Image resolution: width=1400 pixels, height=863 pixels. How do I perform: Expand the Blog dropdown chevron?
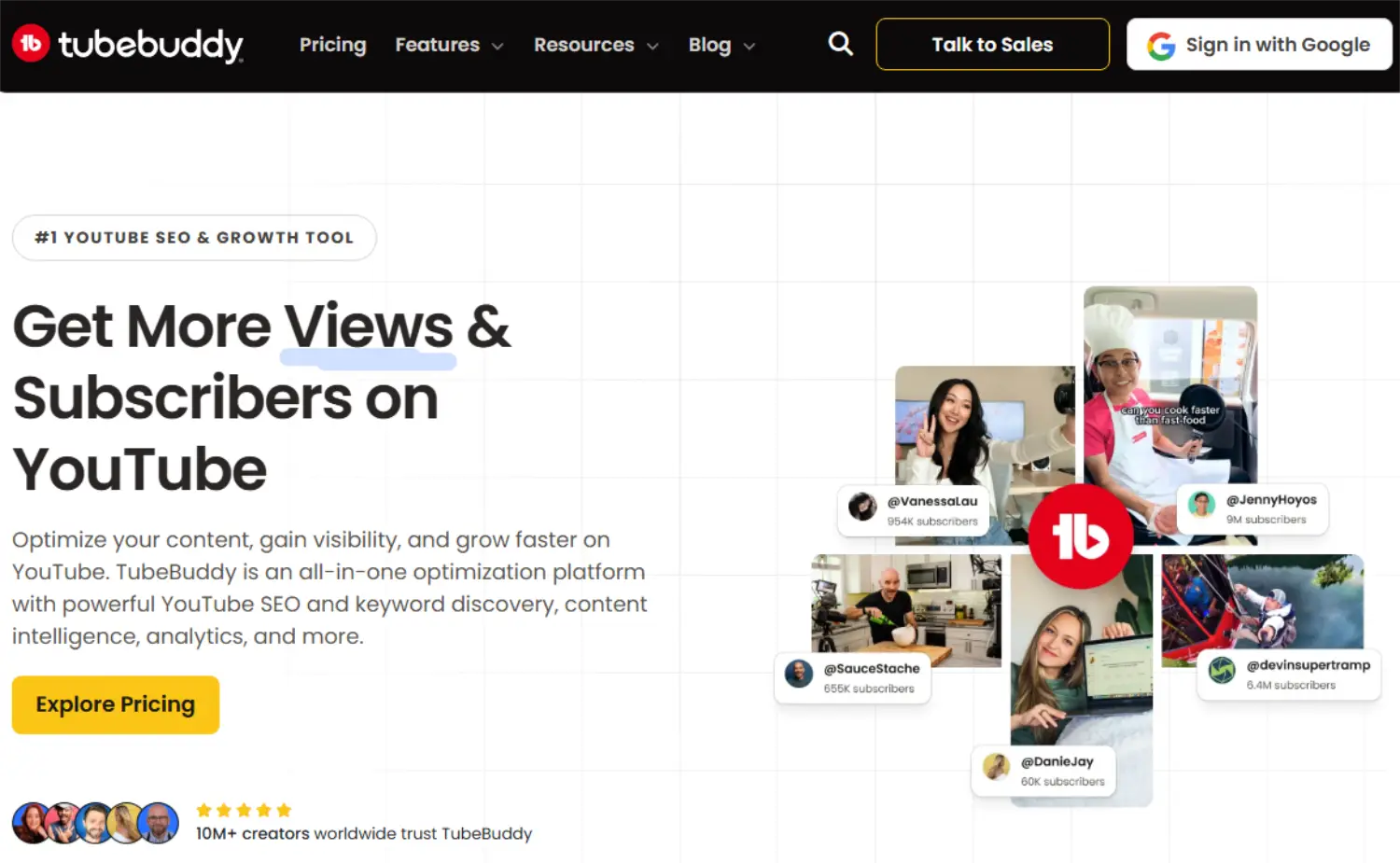click(749, 46)
